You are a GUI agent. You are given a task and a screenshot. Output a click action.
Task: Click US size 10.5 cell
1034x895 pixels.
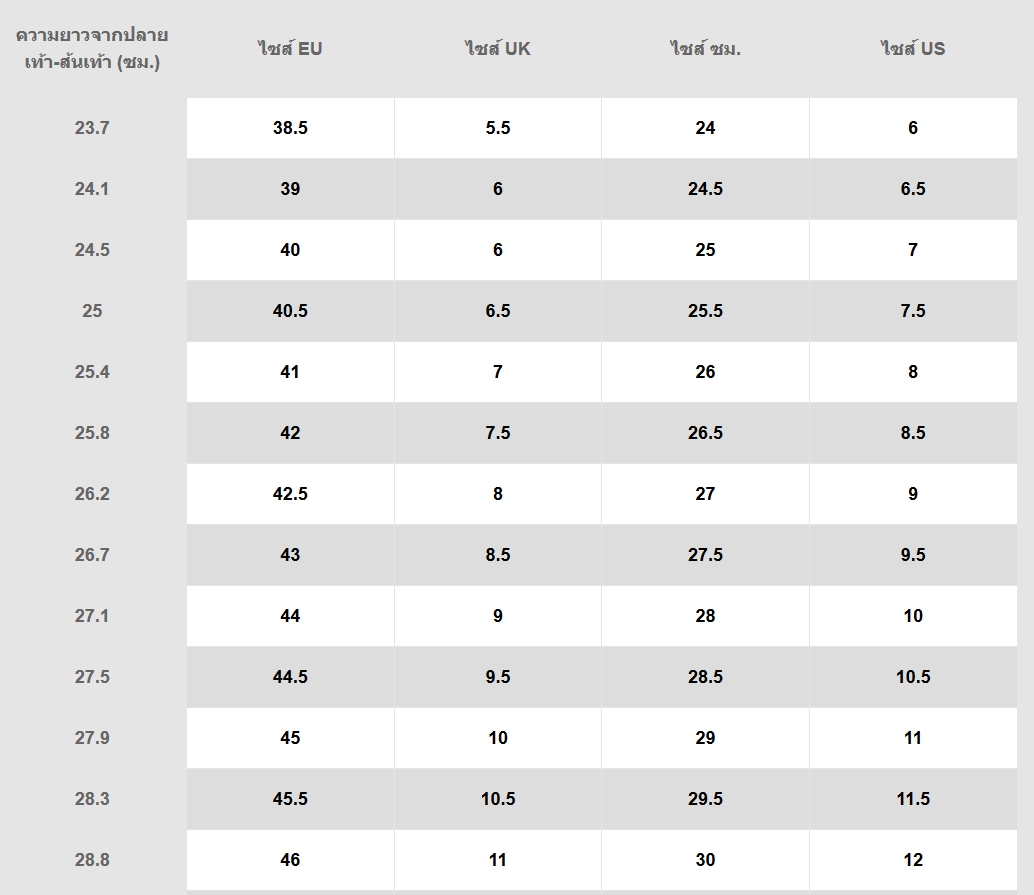click(x=913, y=677)
